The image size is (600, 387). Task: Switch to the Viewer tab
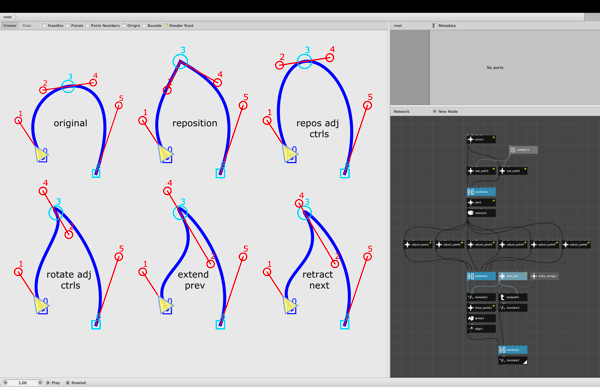pos(10,26)
